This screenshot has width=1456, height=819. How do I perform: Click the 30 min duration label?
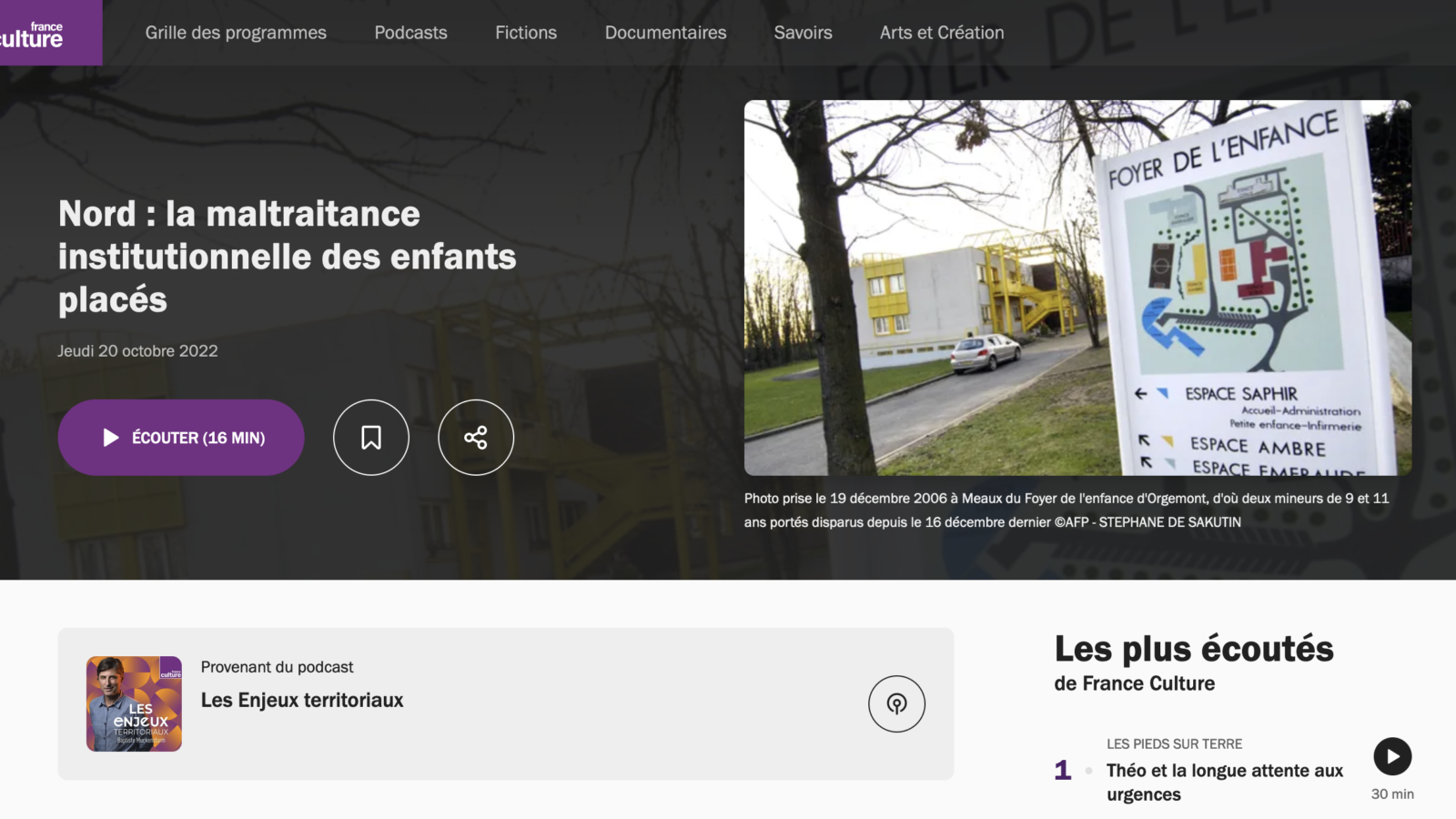[1392, 794]
